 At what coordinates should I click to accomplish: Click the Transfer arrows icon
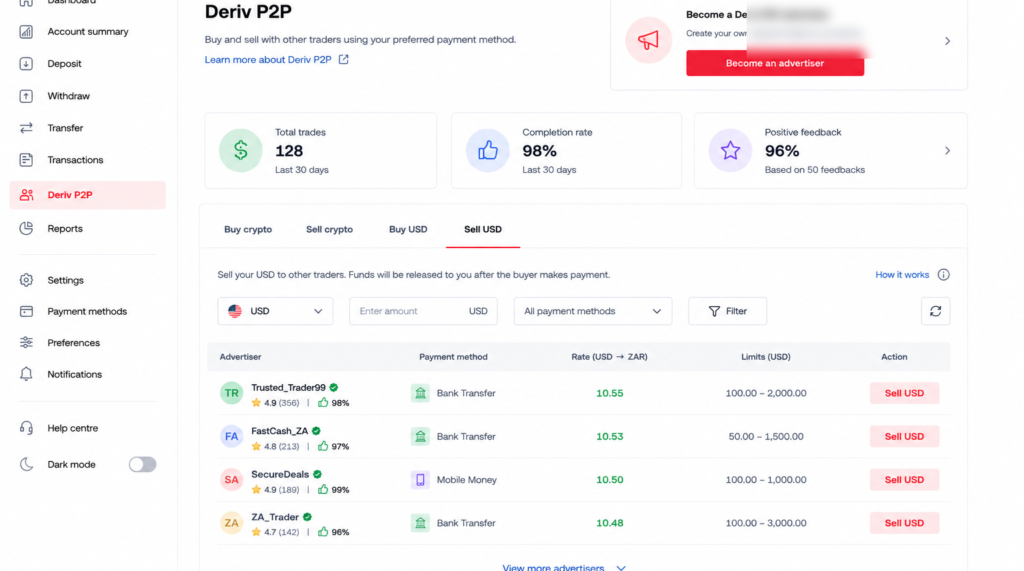(26, 128)
